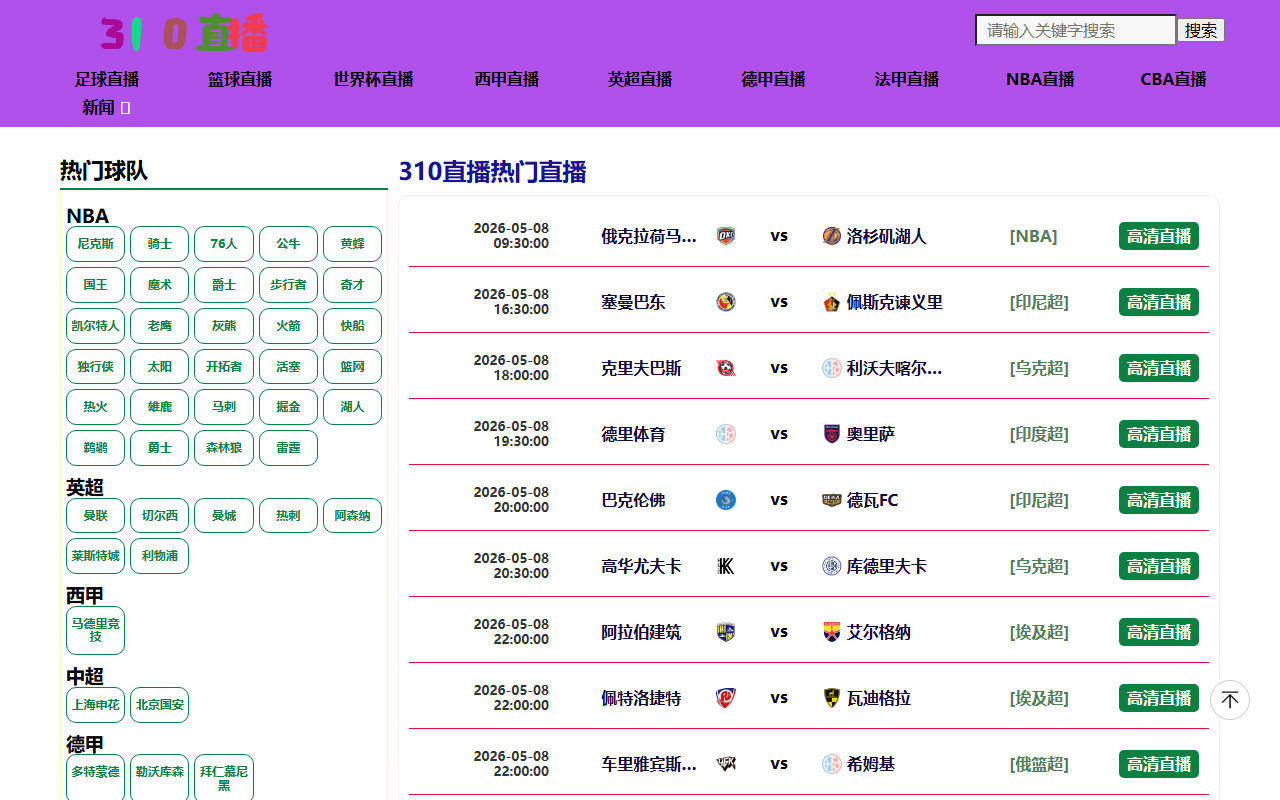
Task: Click the 德瓦FC team logo icon
Action: tap(832, 500)
